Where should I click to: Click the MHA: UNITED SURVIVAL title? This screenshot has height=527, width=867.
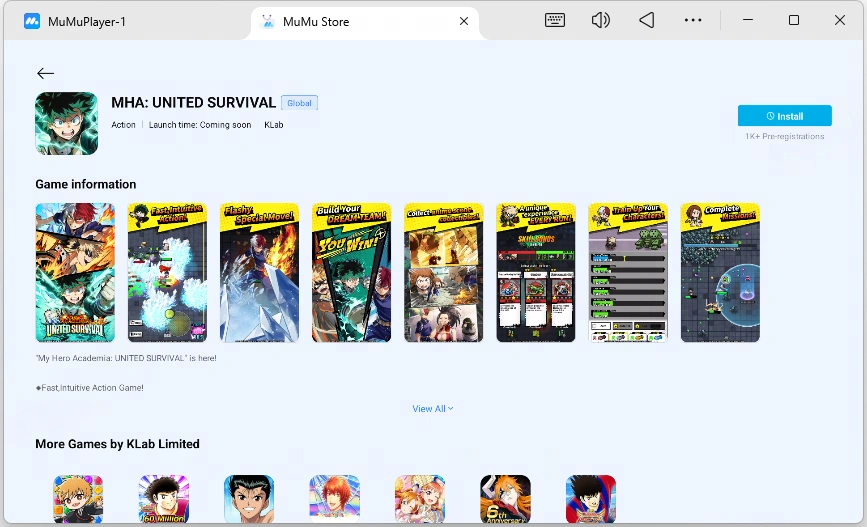194,103
